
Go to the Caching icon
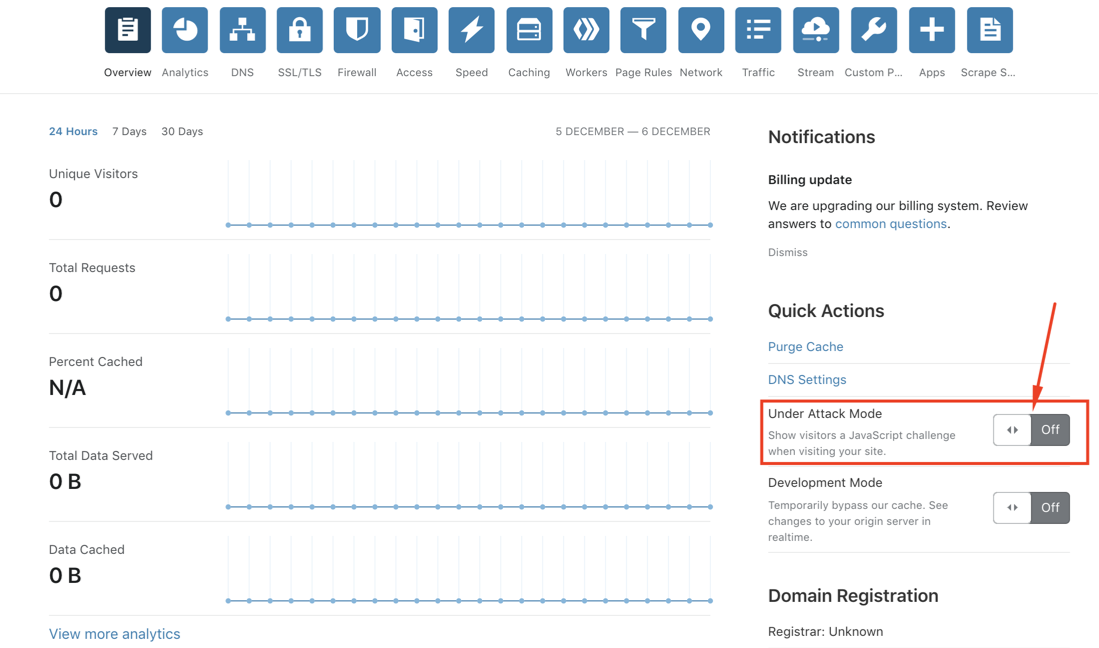529,30
